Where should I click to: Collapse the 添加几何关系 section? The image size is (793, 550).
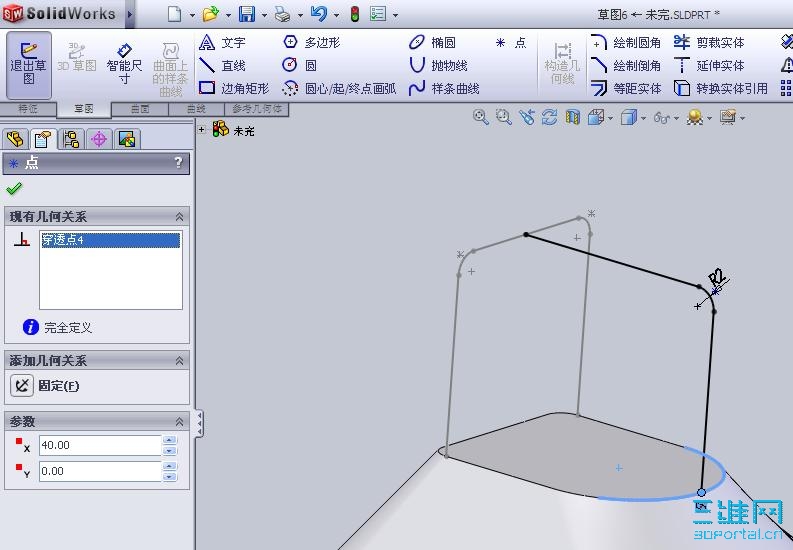(179, 360)
